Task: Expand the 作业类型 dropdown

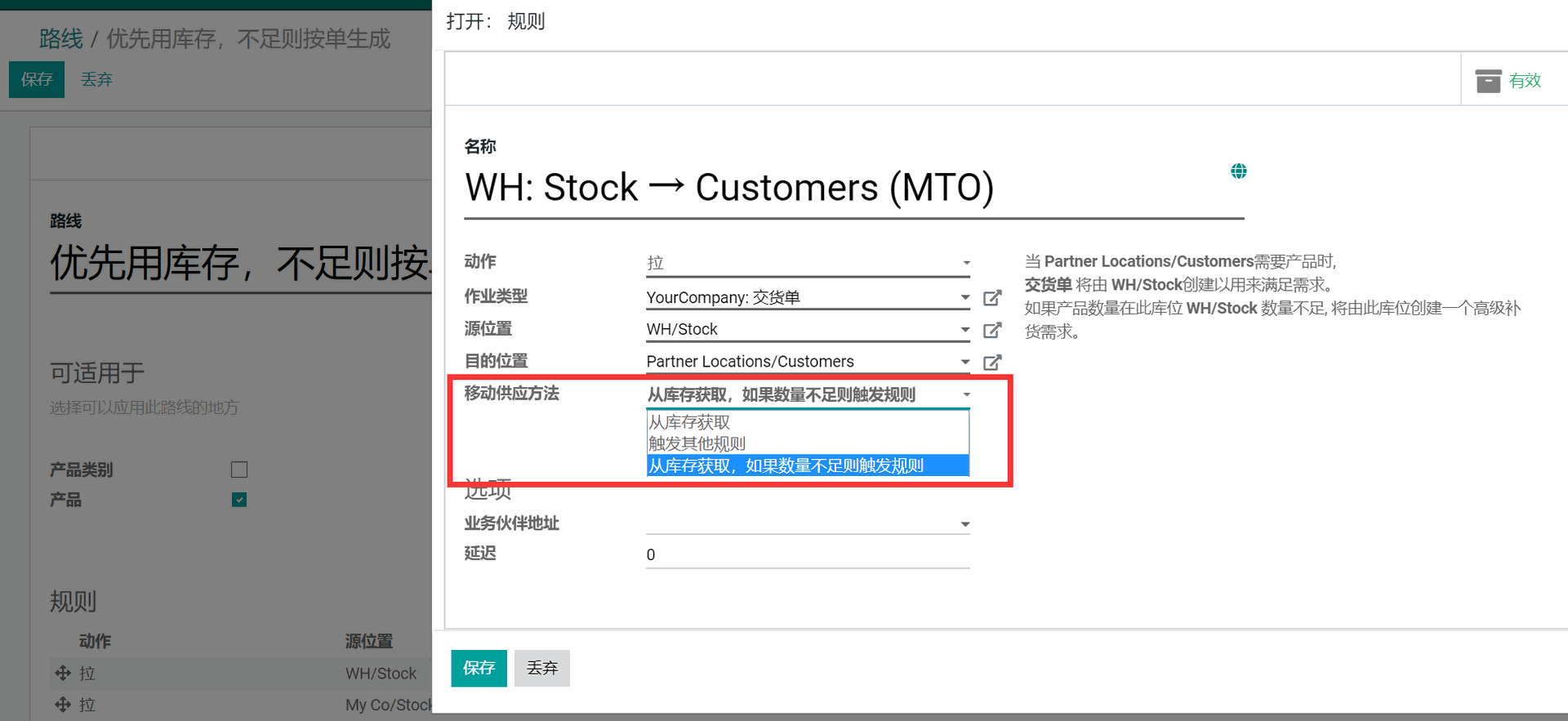Action: 965,297
